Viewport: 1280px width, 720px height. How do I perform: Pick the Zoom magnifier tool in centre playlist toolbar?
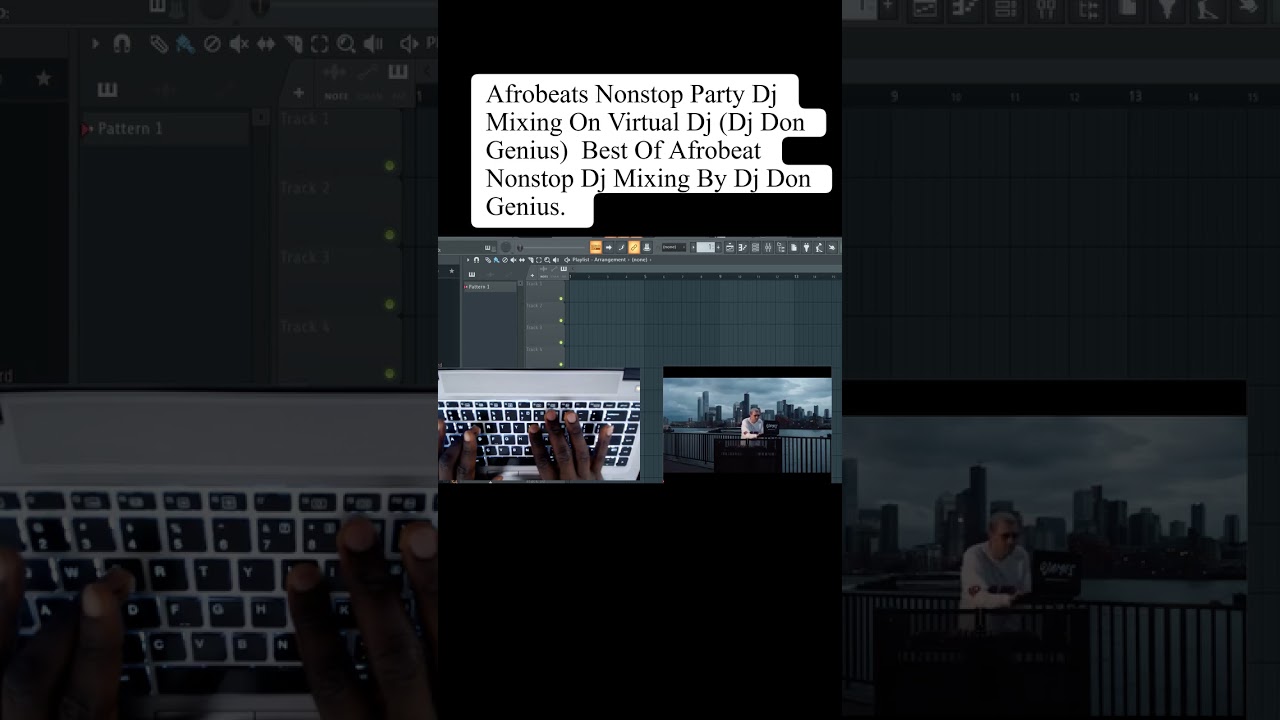(547, 260)
